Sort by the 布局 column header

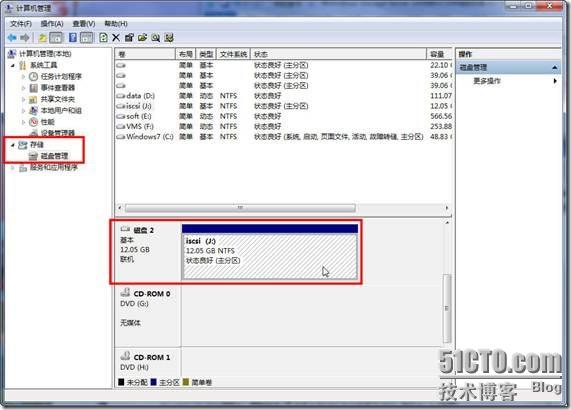pyautogui.click(x=186, y=54)
